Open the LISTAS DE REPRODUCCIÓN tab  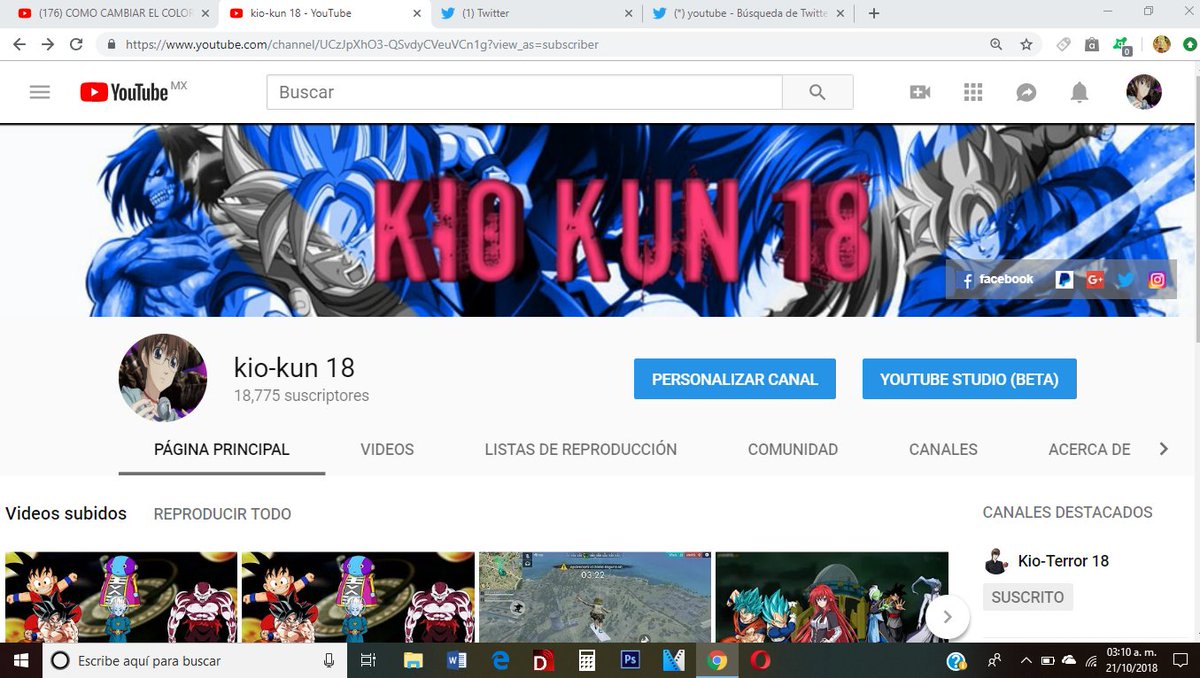(x=581, y=450)
